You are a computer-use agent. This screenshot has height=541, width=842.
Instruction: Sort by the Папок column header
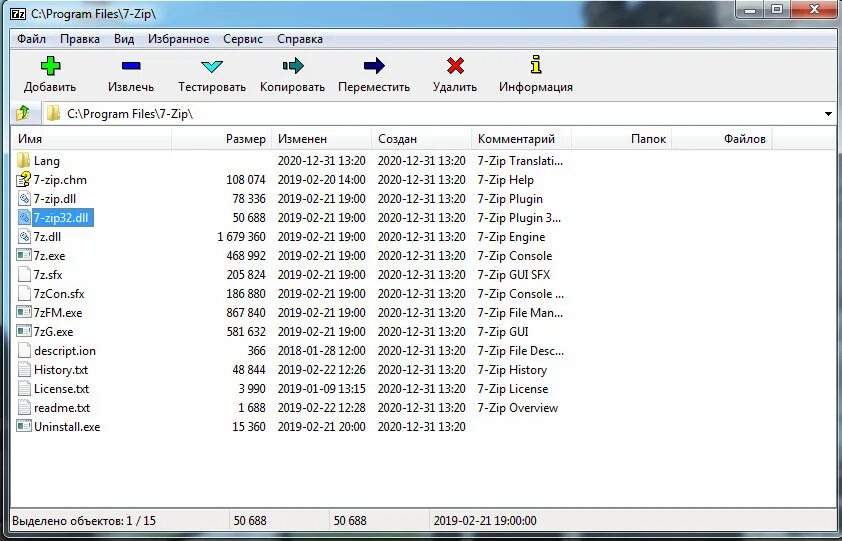pos(621,139)
